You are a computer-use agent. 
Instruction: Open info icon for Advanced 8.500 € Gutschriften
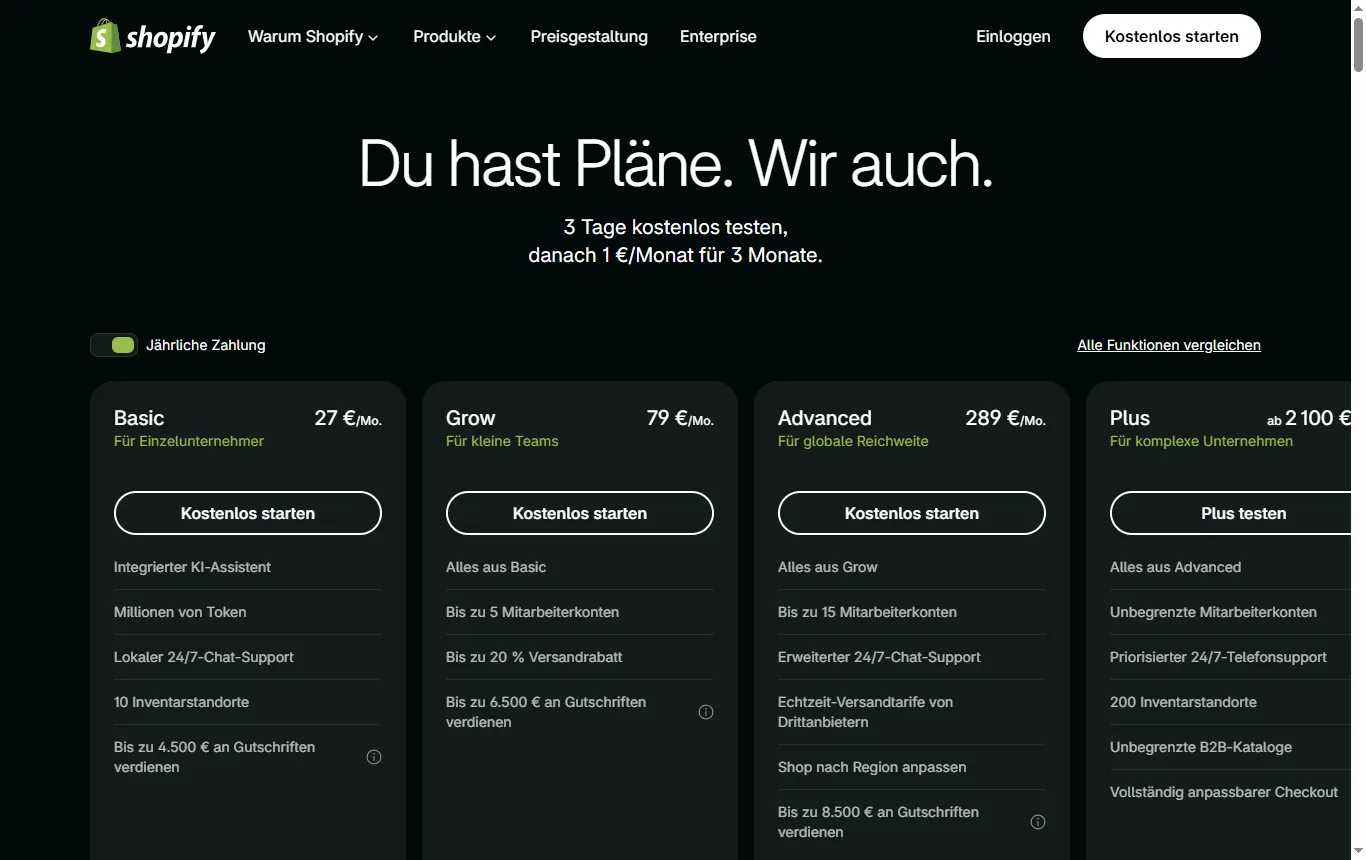pyautogui.click(x=1038, y=822)
